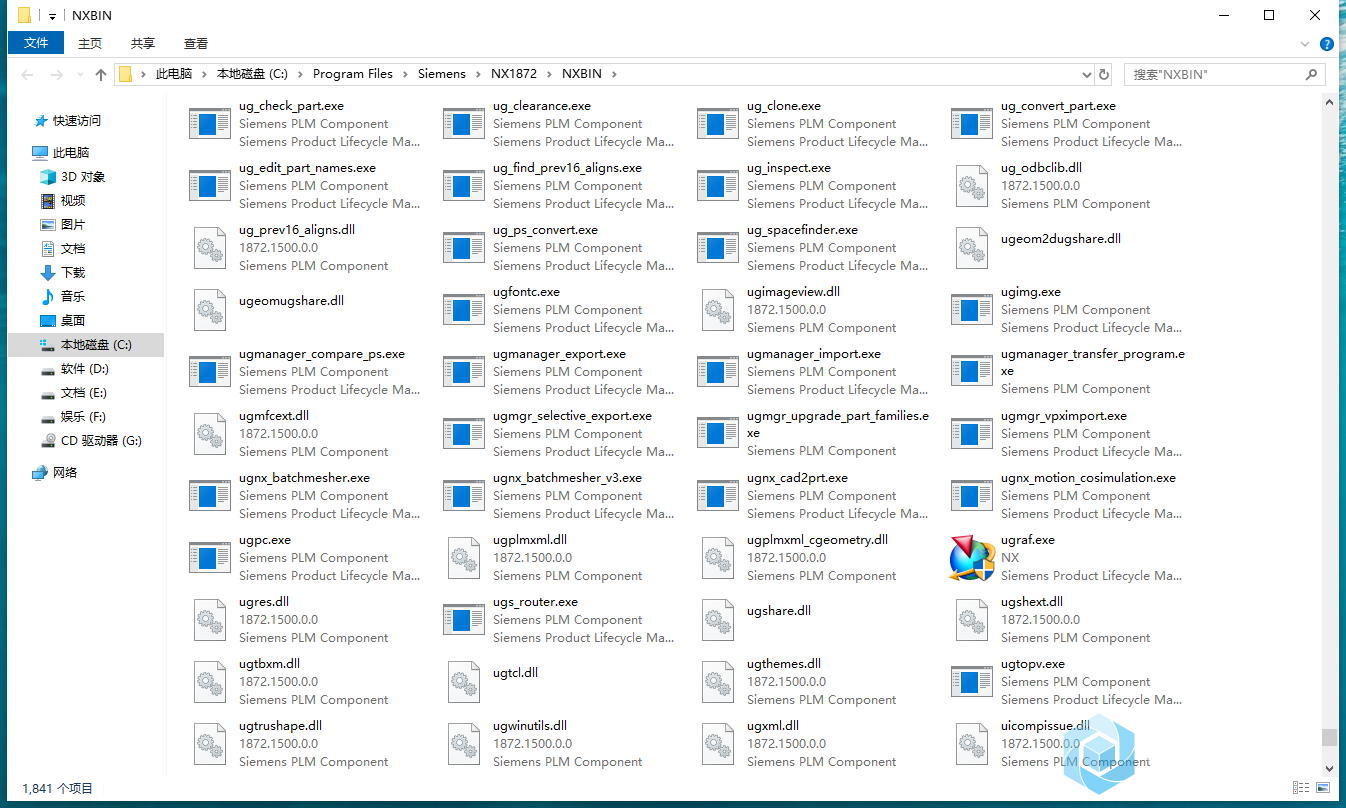Image resolution: width=1346 pixels, height=808 pixels.
Task: Select 软件 (D:) drive
Action: [84, 368]
